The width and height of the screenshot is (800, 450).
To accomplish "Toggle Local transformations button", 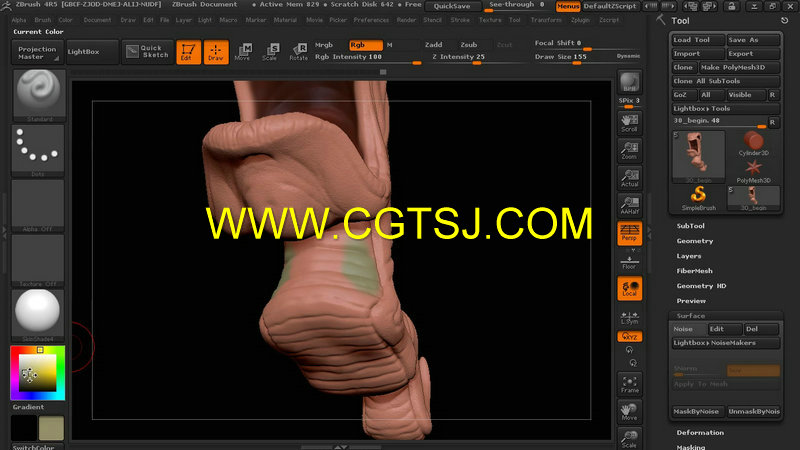I will coord(630,288).
